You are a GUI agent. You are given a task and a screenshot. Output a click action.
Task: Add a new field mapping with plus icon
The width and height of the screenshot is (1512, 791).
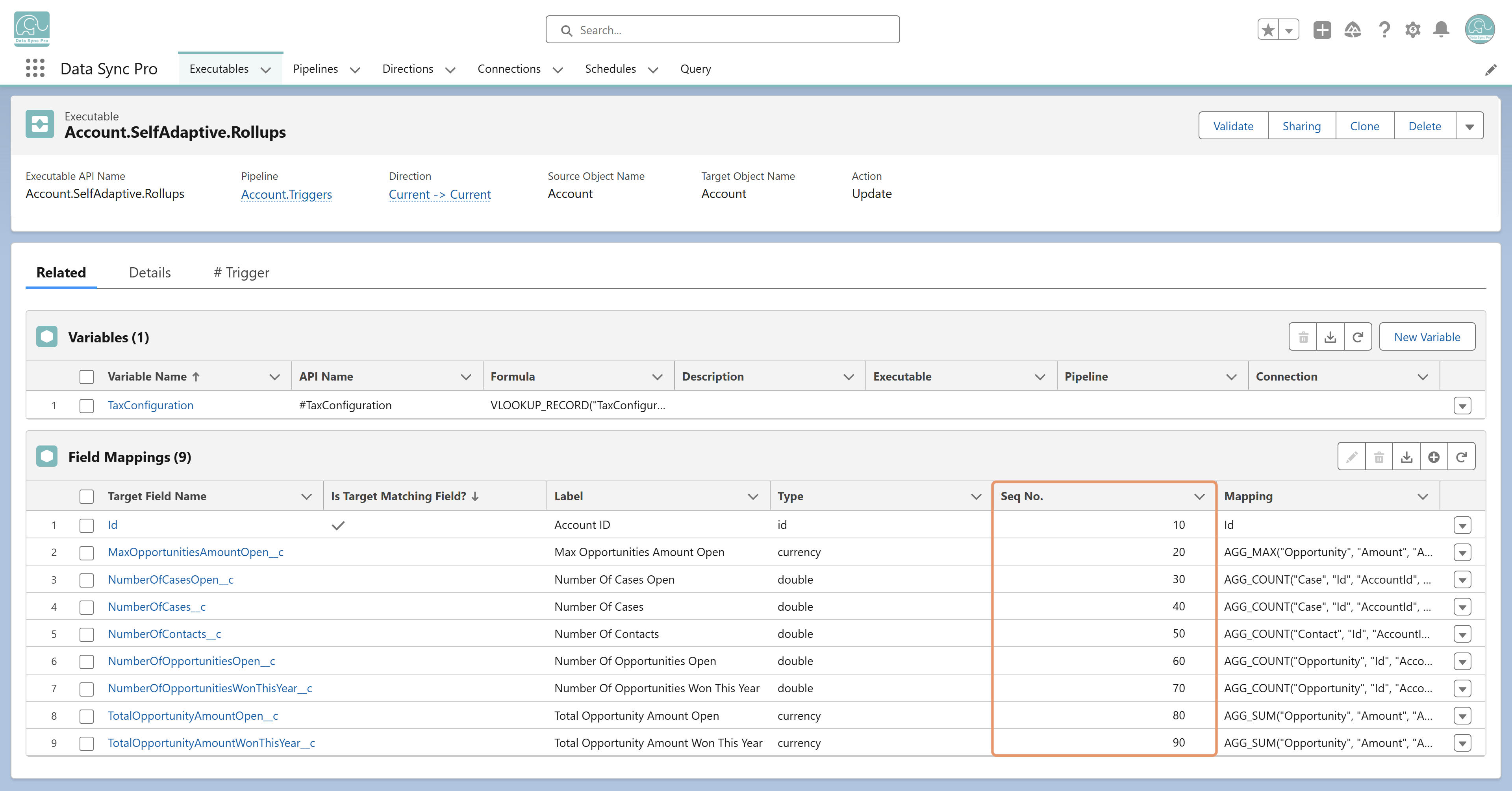coord(1433,456)
